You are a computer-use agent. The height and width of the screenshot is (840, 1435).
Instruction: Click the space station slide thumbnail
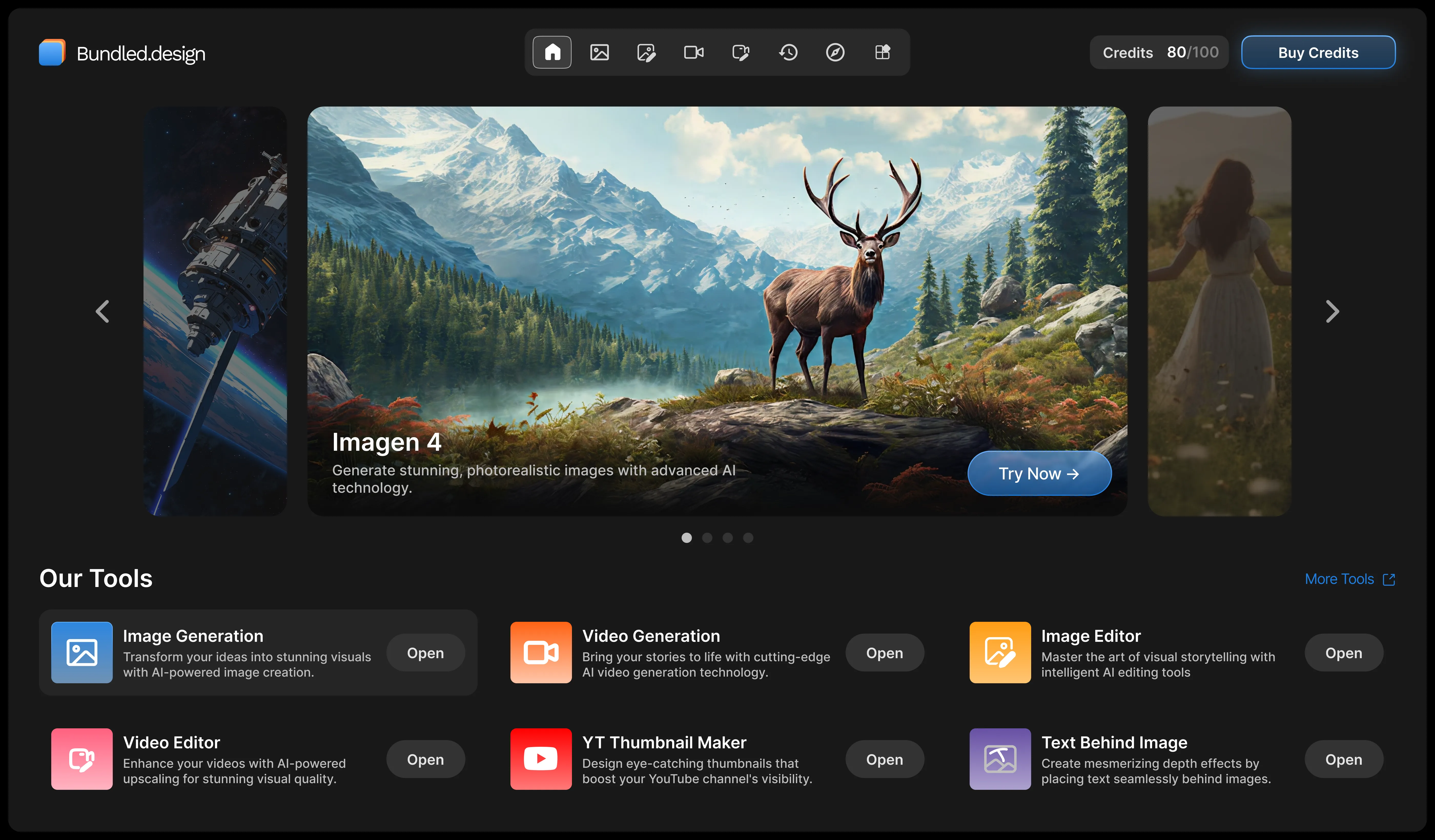coord(215,311)
